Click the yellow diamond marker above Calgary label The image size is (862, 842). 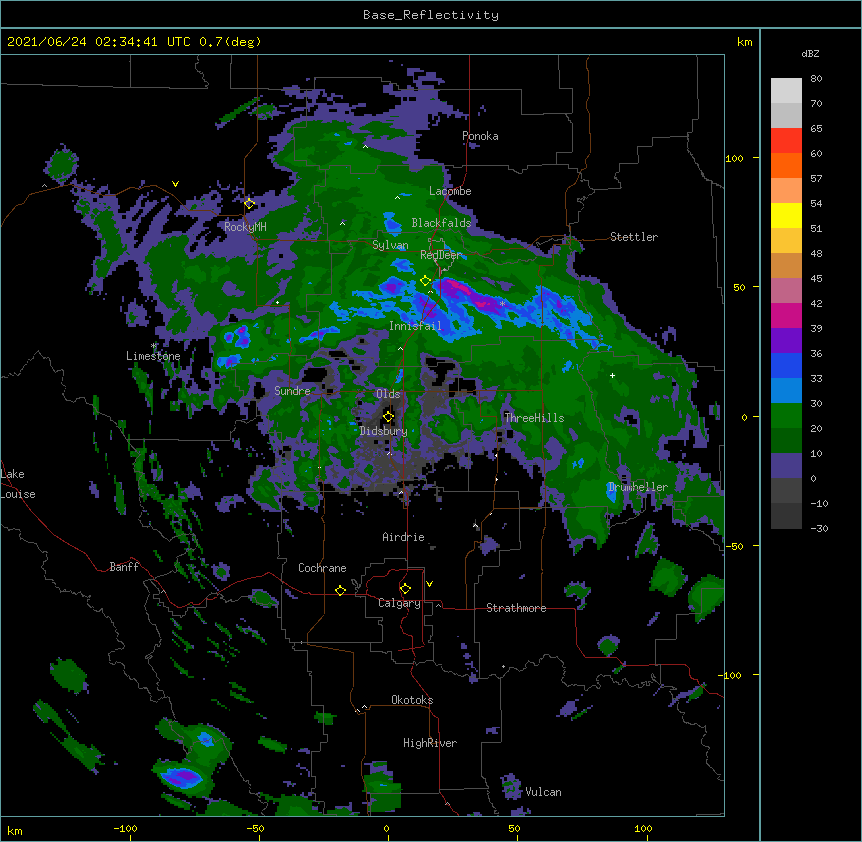(405, 589)
